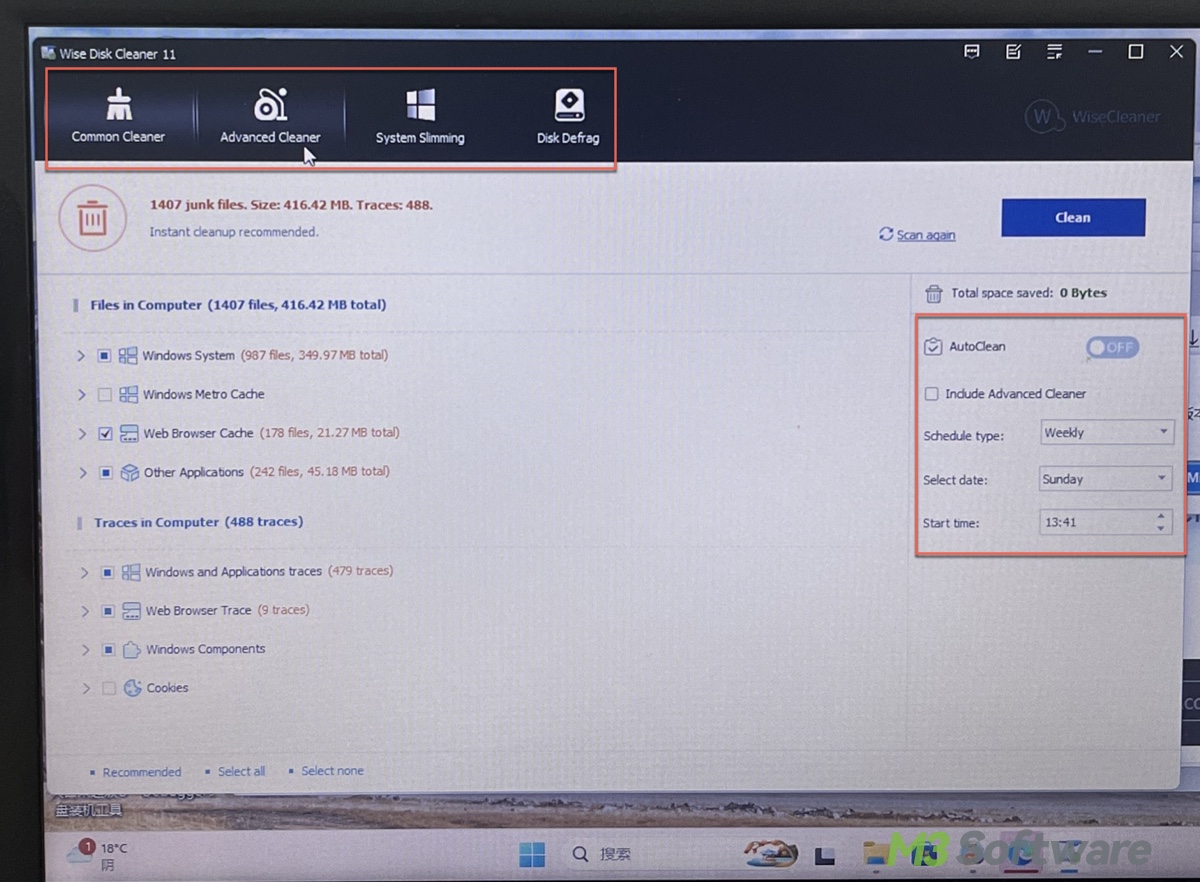
Task: Click the Windows System category icon
Action: pos(128,355)
